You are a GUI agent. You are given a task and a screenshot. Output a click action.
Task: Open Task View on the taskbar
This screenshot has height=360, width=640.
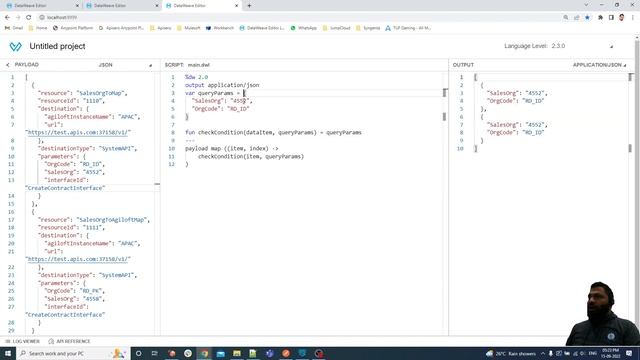click(154, 353)
